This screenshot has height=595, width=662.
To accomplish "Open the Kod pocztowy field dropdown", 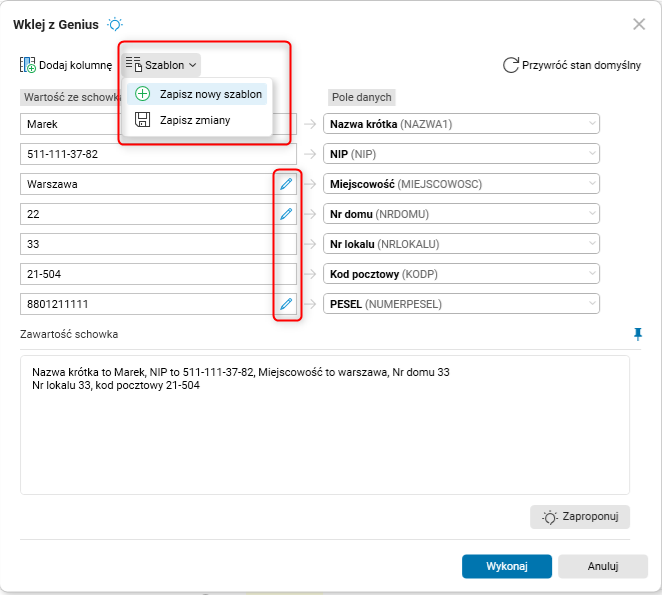I will pyautogui.click(x=593, y=274).
